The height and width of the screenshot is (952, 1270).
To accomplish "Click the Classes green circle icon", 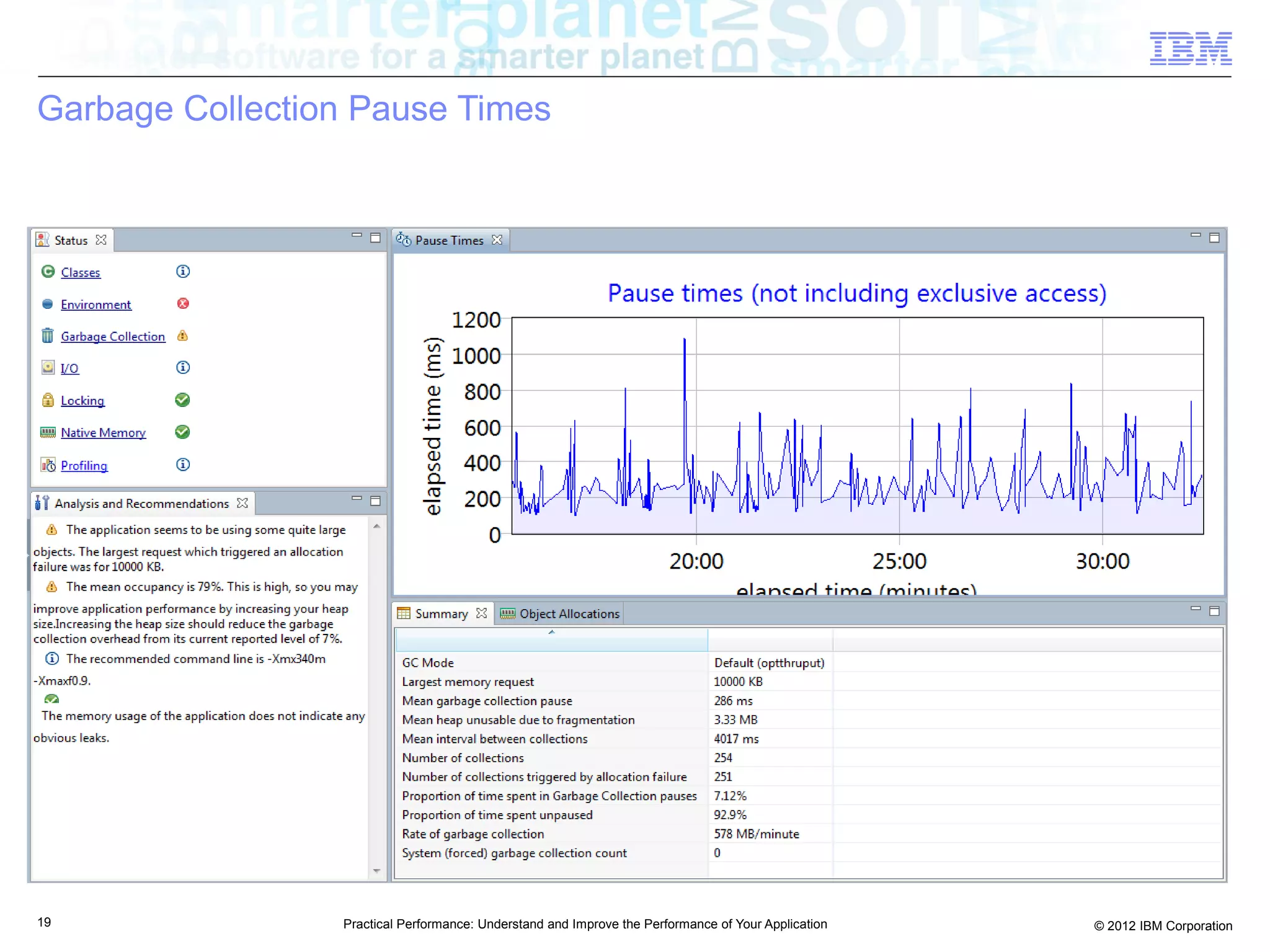I will 48,272.
